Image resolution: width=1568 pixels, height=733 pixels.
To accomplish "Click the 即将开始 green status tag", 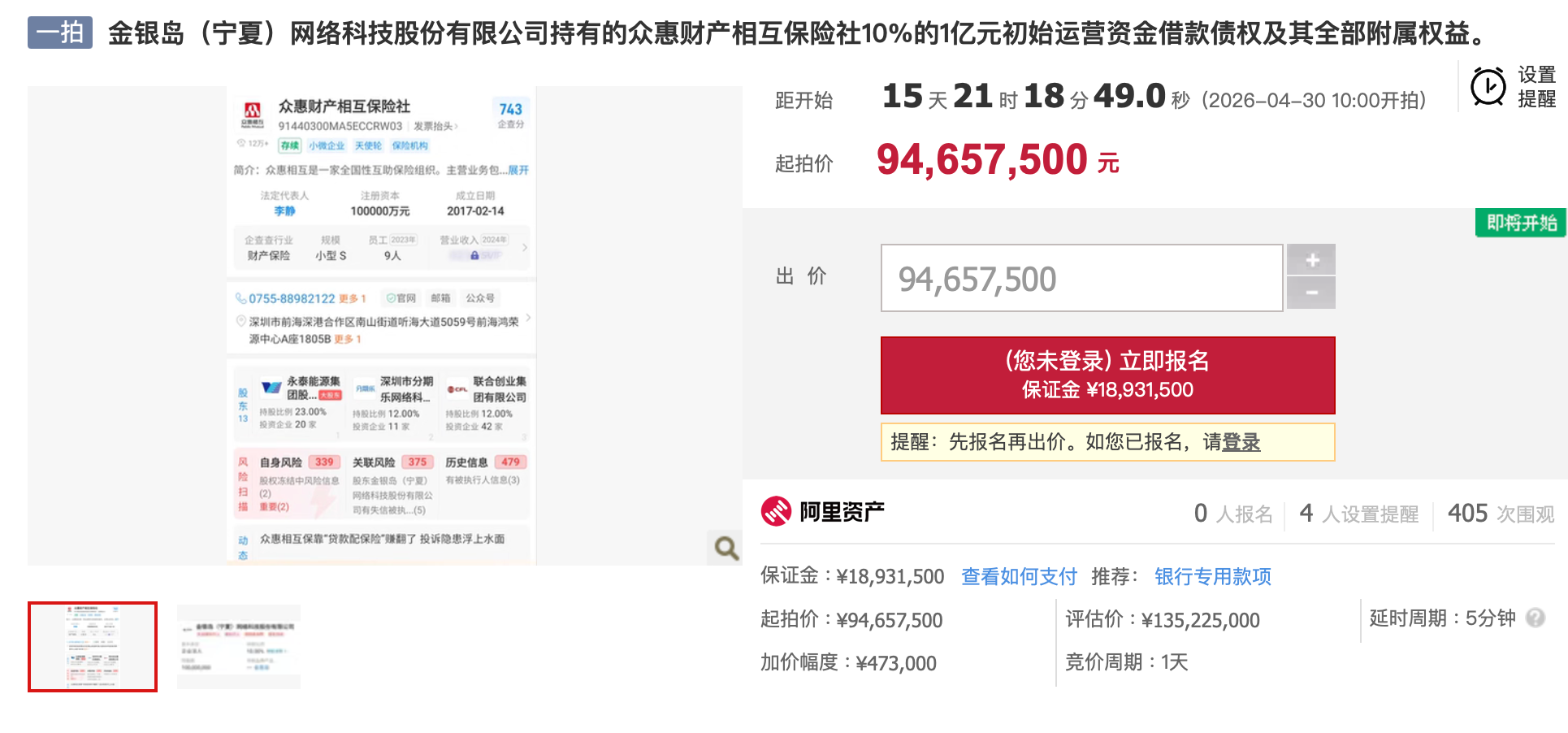I will tap(1521, 223).
